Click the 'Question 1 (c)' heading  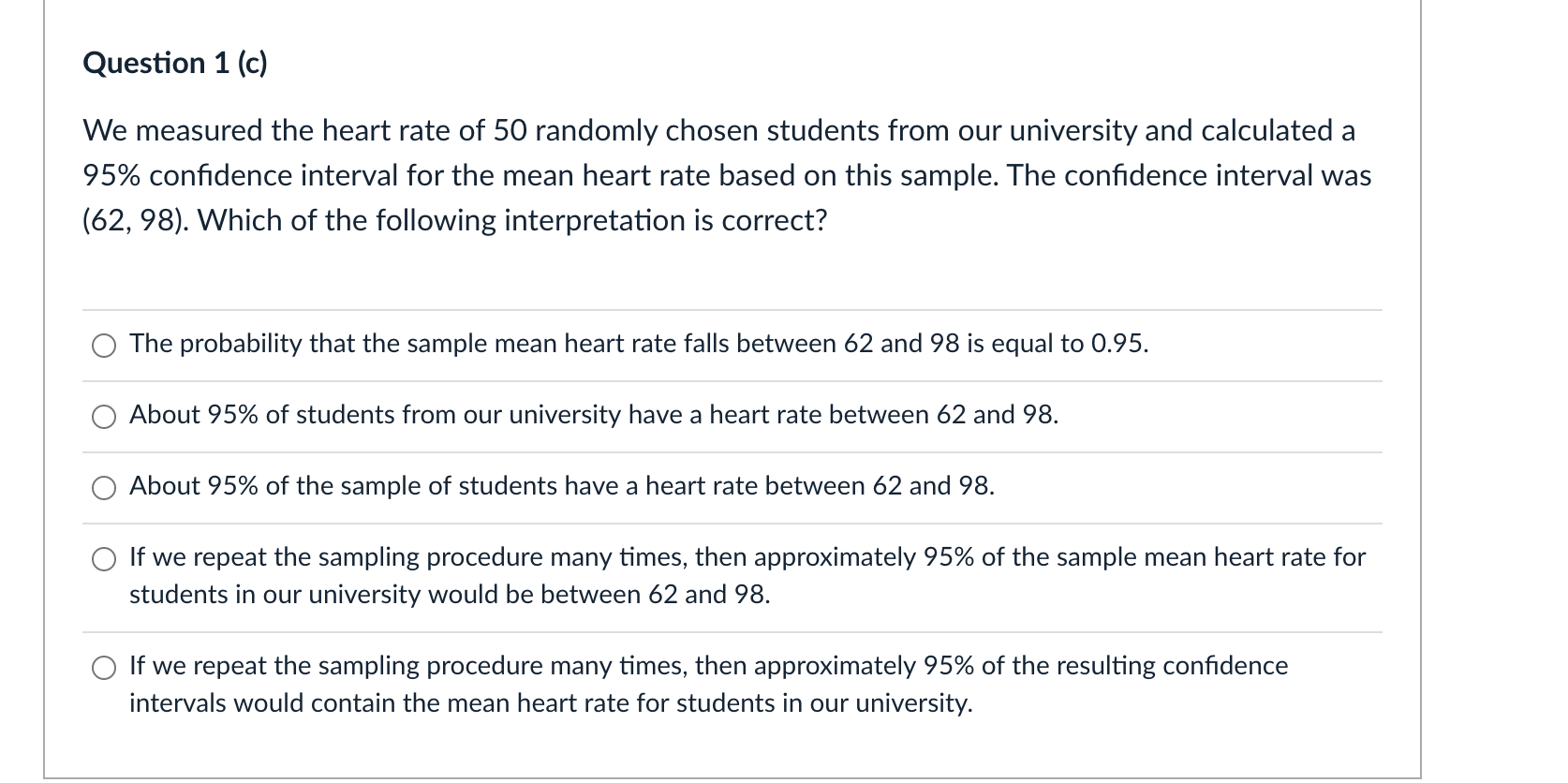click(x=175, y=63)
